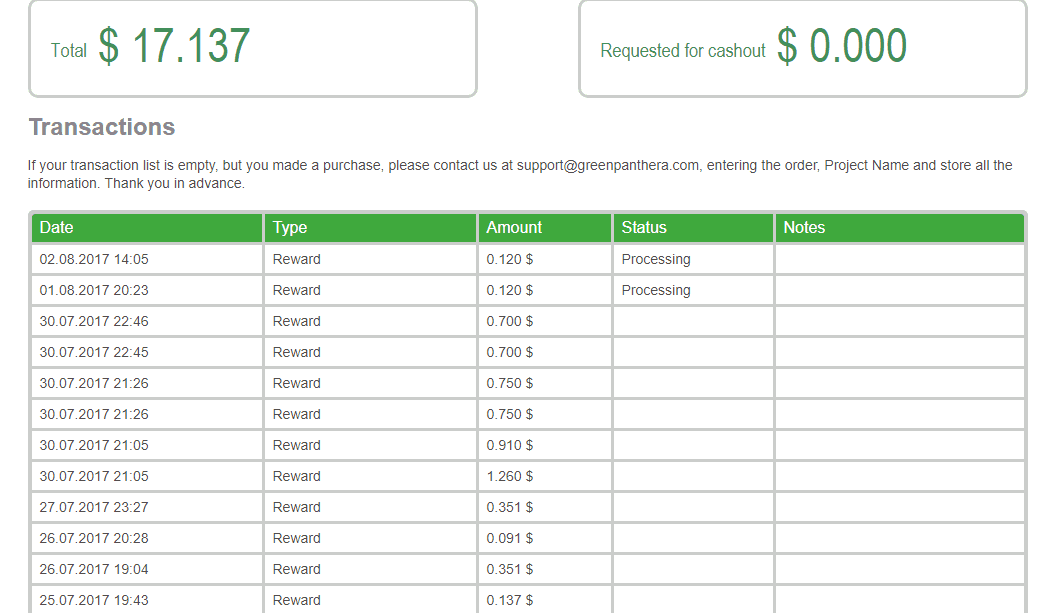Image resolution: width=1039 pixels, height=613 pixels.
Task: Click the support@greenpanthera.com email address
Action: click(608, 166)
